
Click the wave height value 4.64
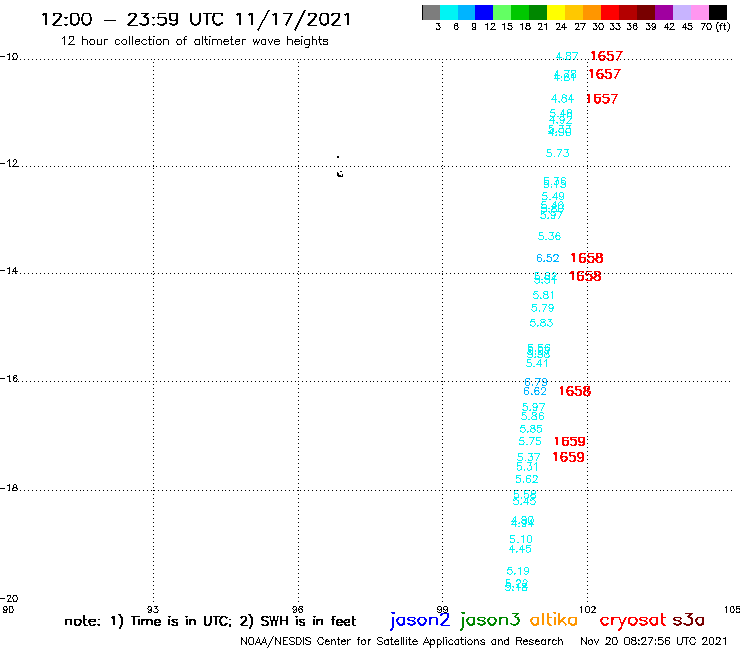562,99
